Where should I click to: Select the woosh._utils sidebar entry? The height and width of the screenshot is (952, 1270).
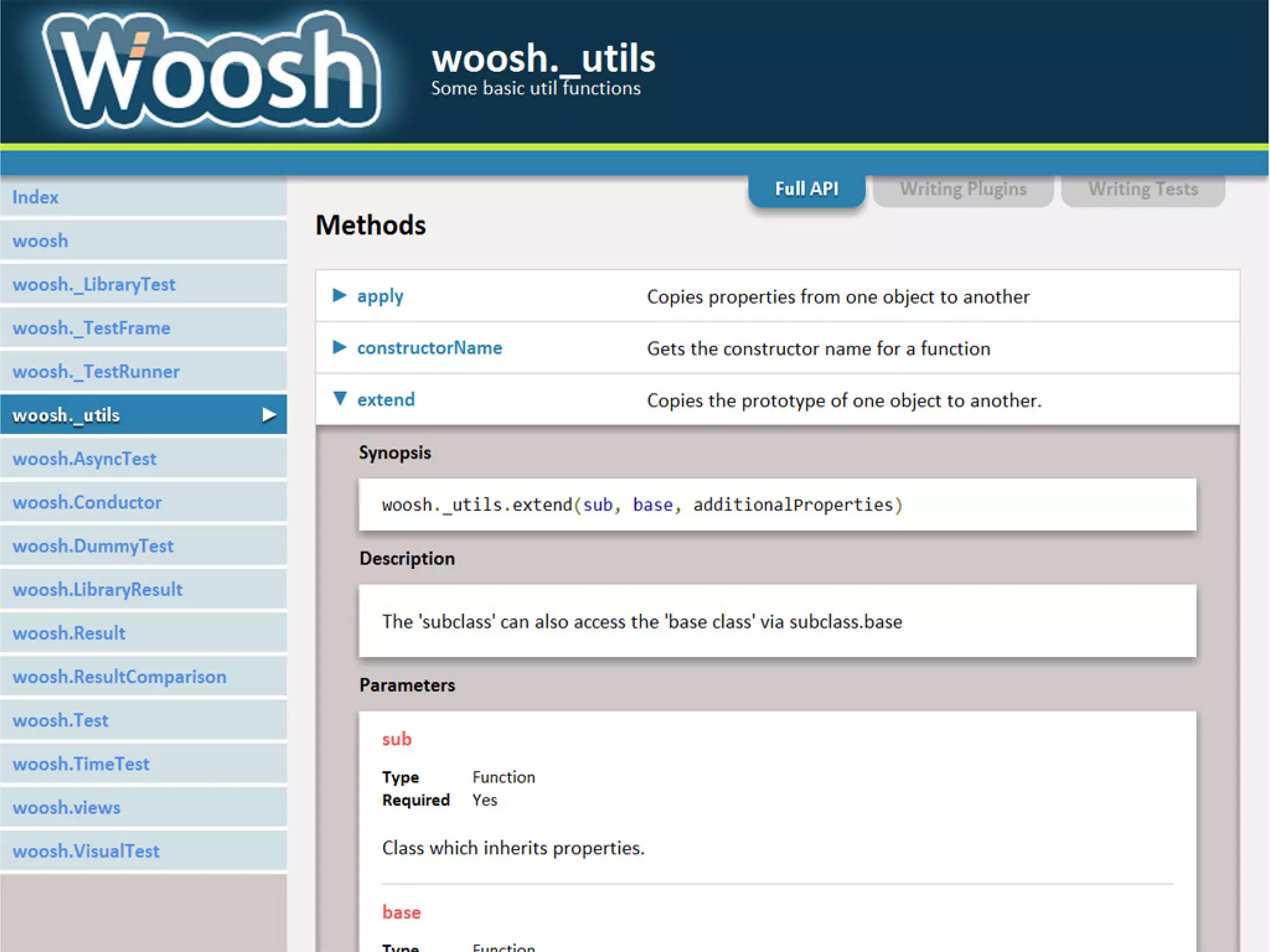(x=143, y=415)
